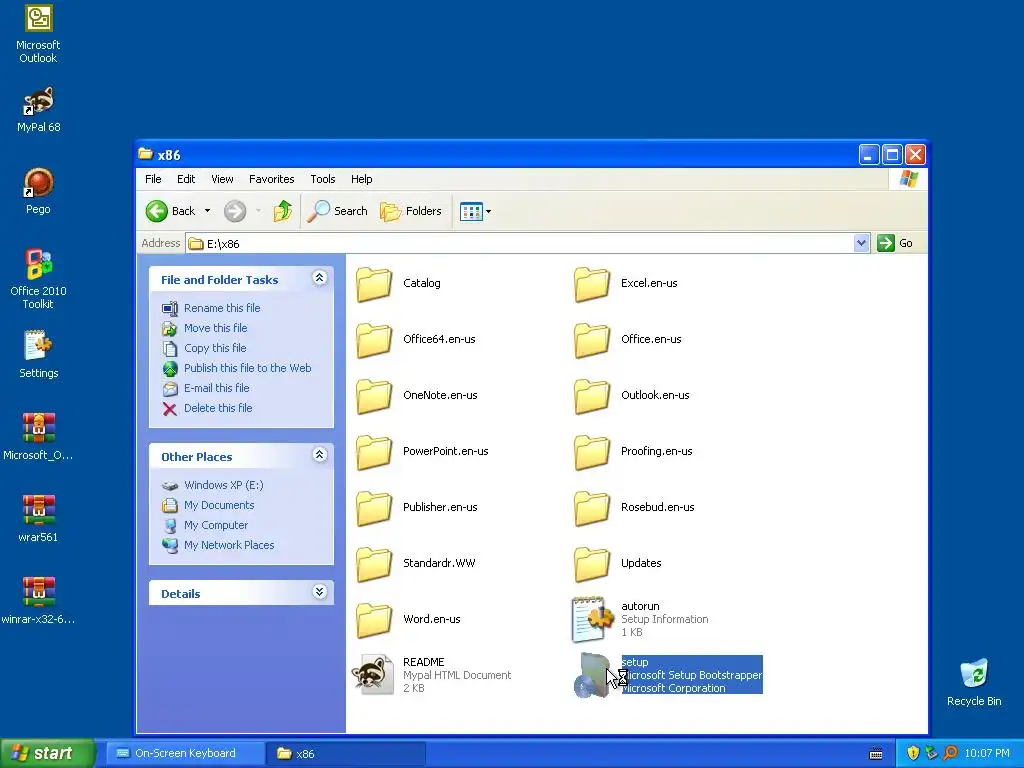Screen dimensions: 1024x768
Task: Open My Network Places link
Action: pyautogui.click(x=229, y=545)
